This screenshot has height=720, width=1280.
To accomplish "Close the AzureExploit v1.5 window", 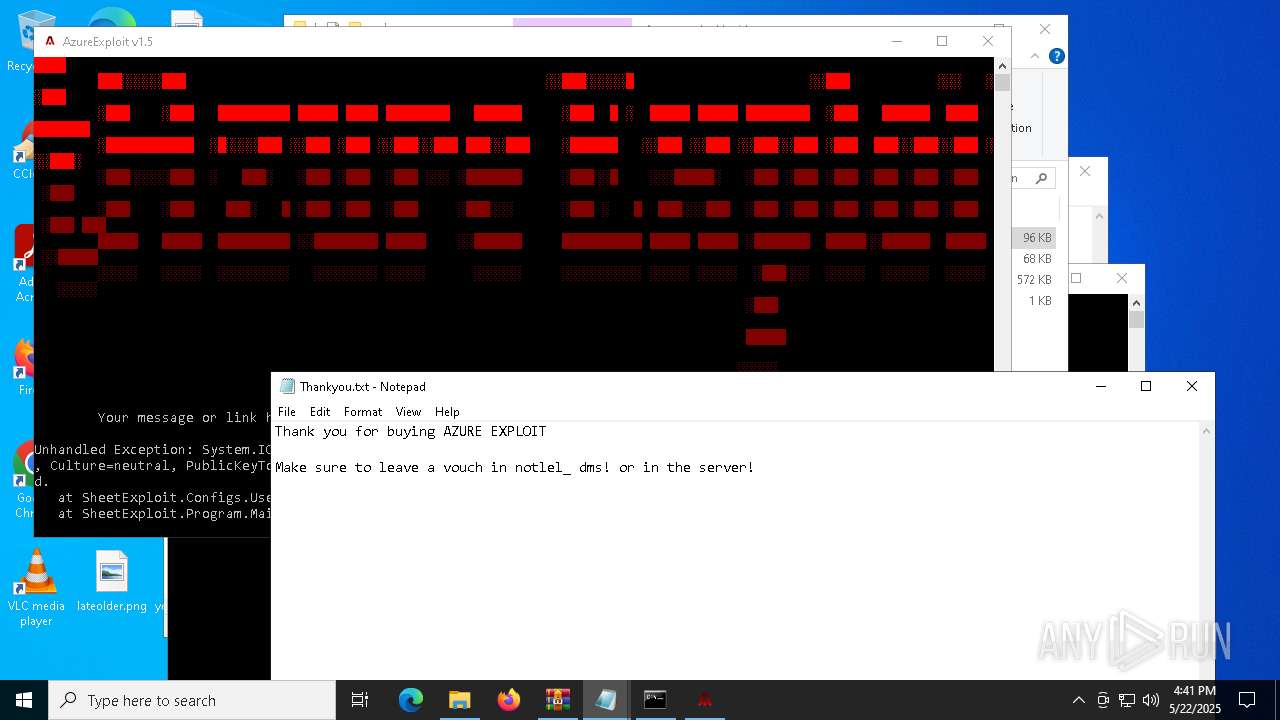I will 988,41.
